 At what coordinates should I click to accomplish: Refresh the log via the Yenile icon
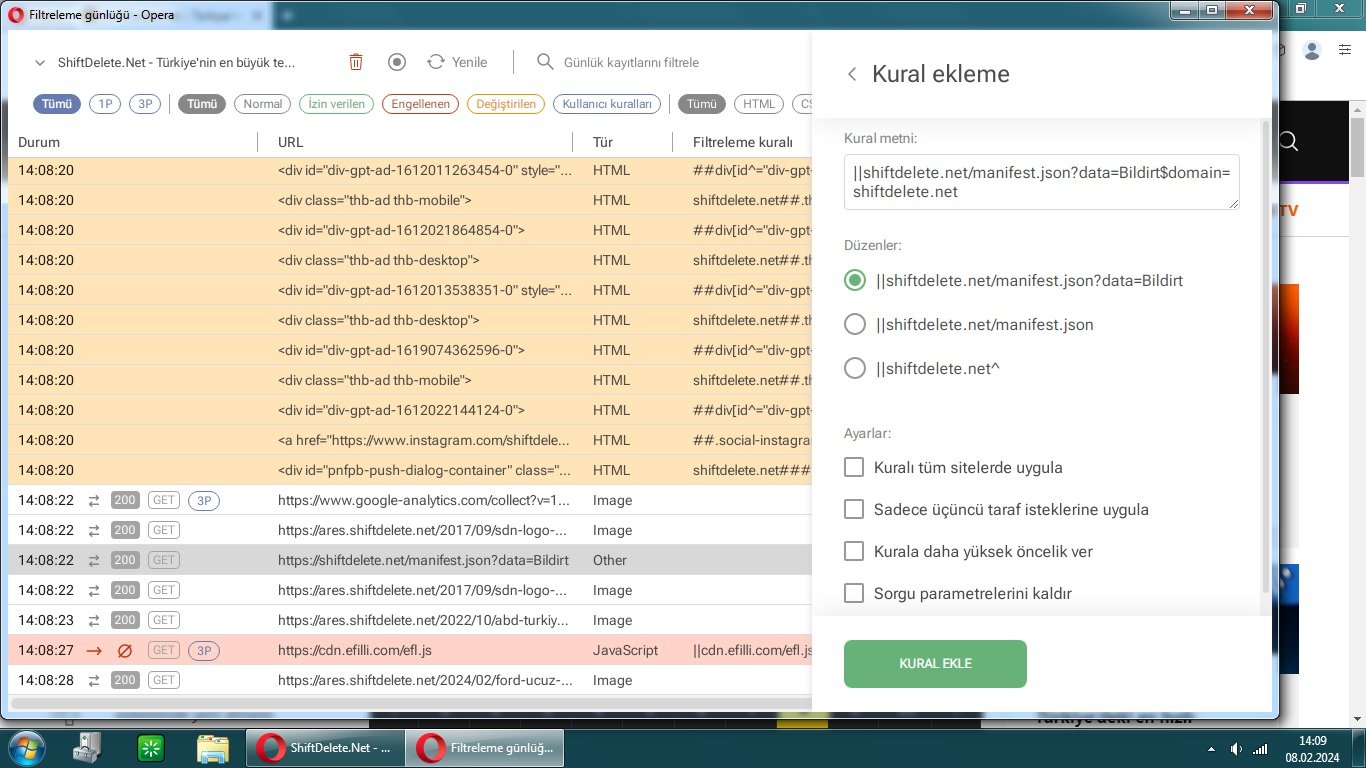[432, 61]
